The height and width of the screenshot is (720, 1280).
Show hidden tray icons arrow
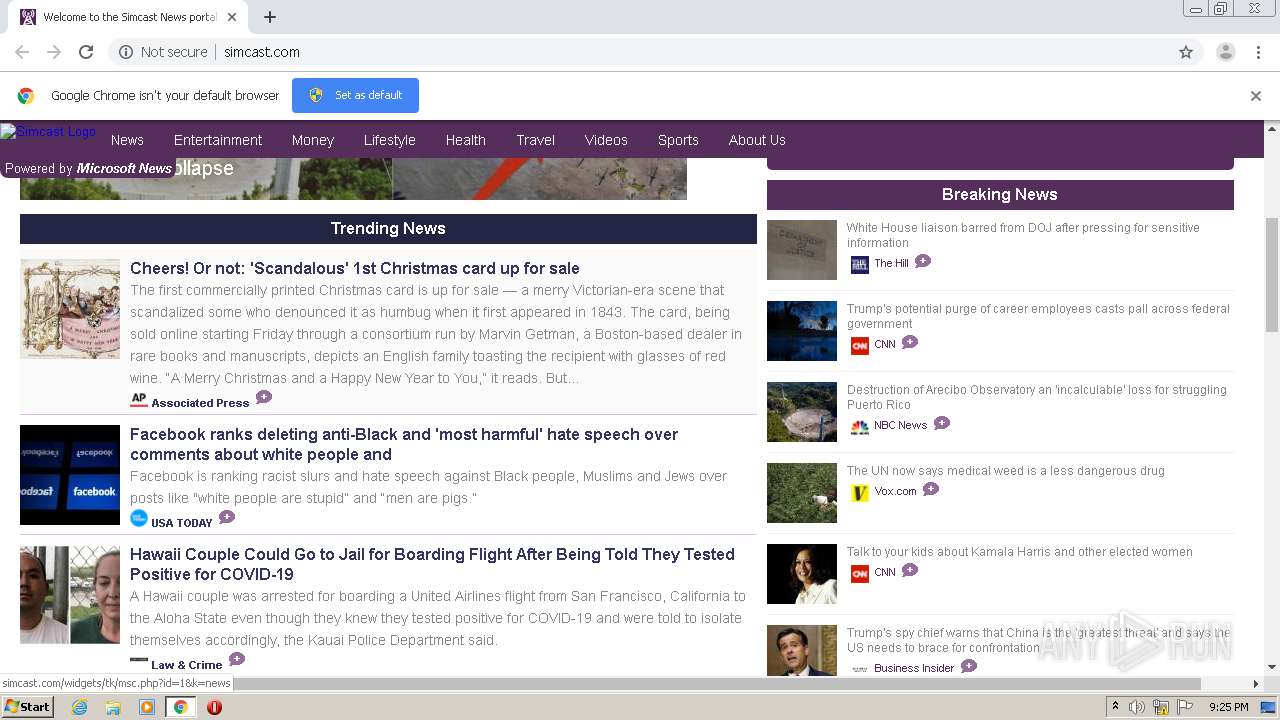[x=1116, y=707]
